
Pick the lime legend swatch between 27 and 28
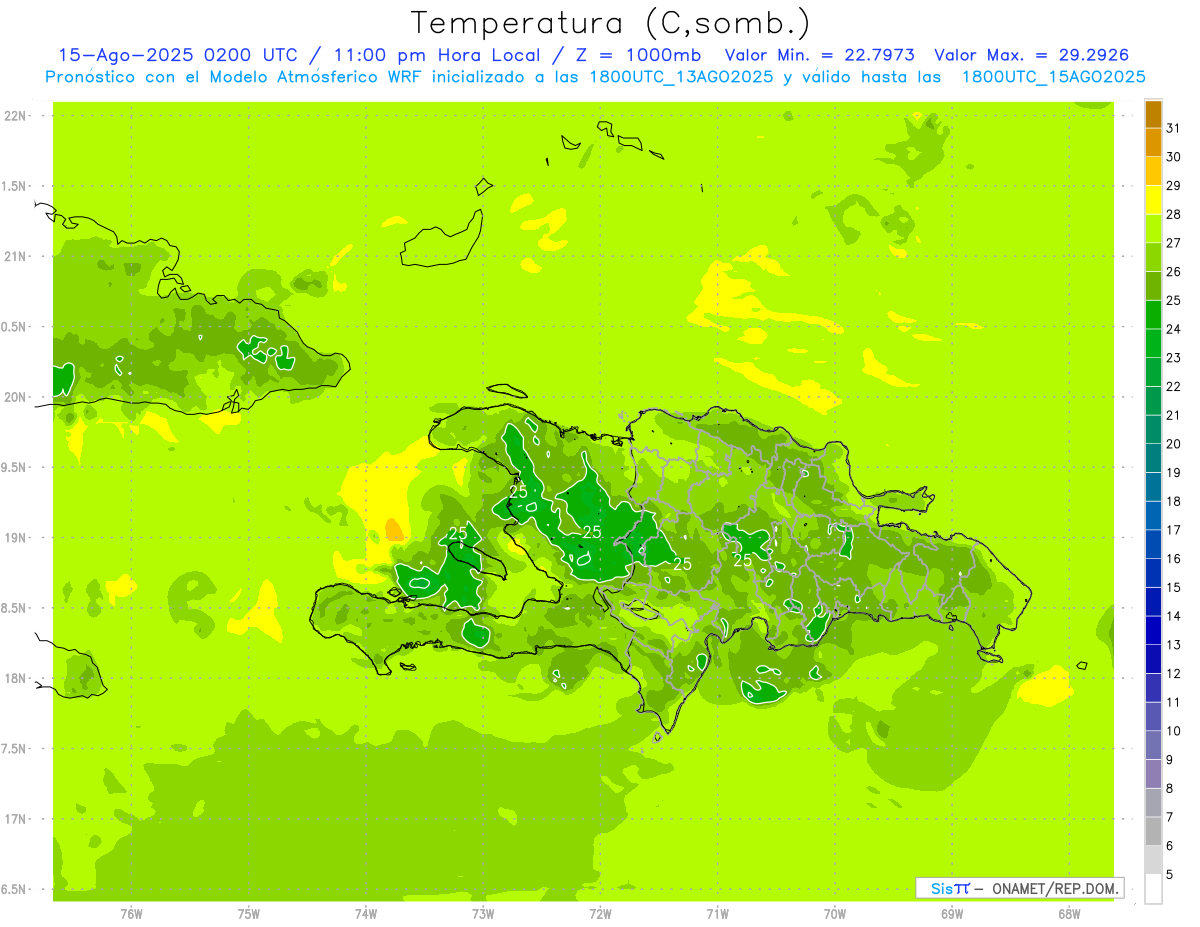point(1153,228)
